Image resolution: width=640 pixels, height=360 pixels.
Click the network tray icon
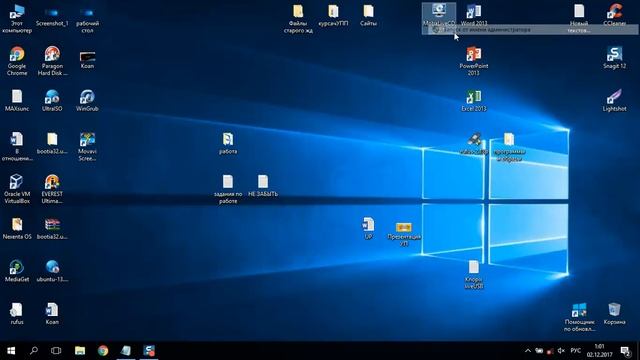(539, 351)
